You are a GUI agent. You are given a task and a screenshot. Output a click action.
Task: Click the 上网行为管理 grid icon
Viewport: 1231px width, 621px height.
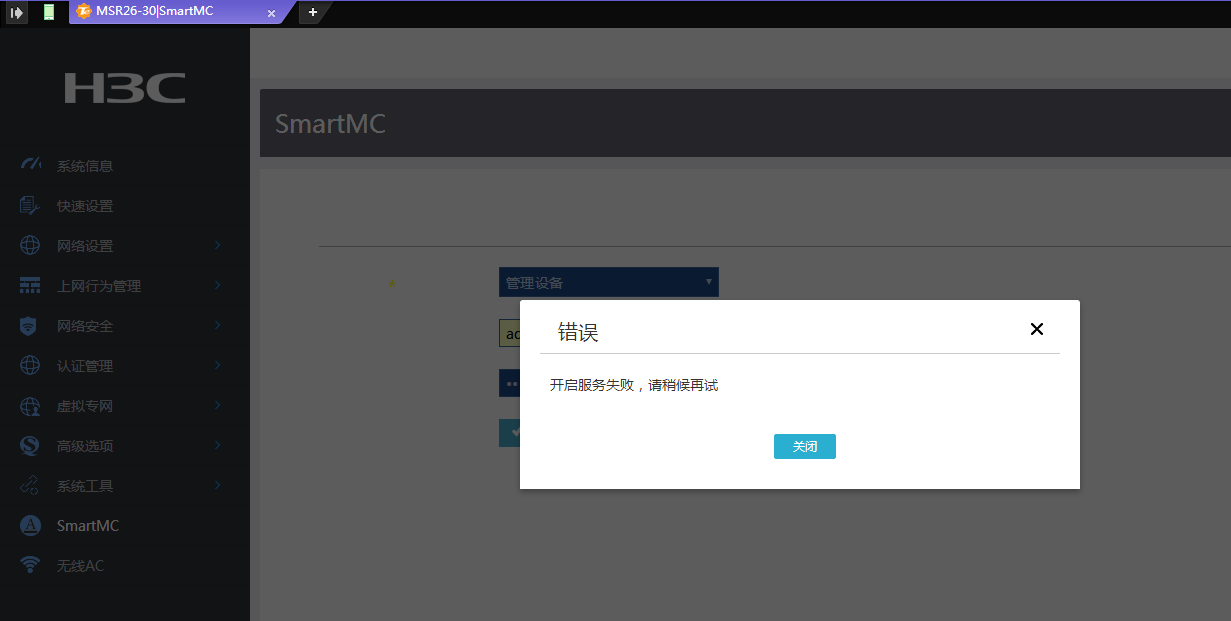click(x=30, y=285)
